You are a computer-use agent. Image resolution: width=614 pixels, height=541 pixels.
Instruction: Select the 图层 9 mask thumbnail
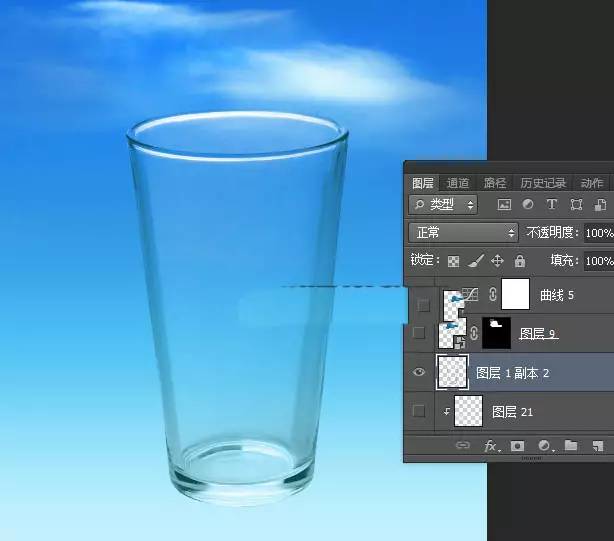click(498, 333)
